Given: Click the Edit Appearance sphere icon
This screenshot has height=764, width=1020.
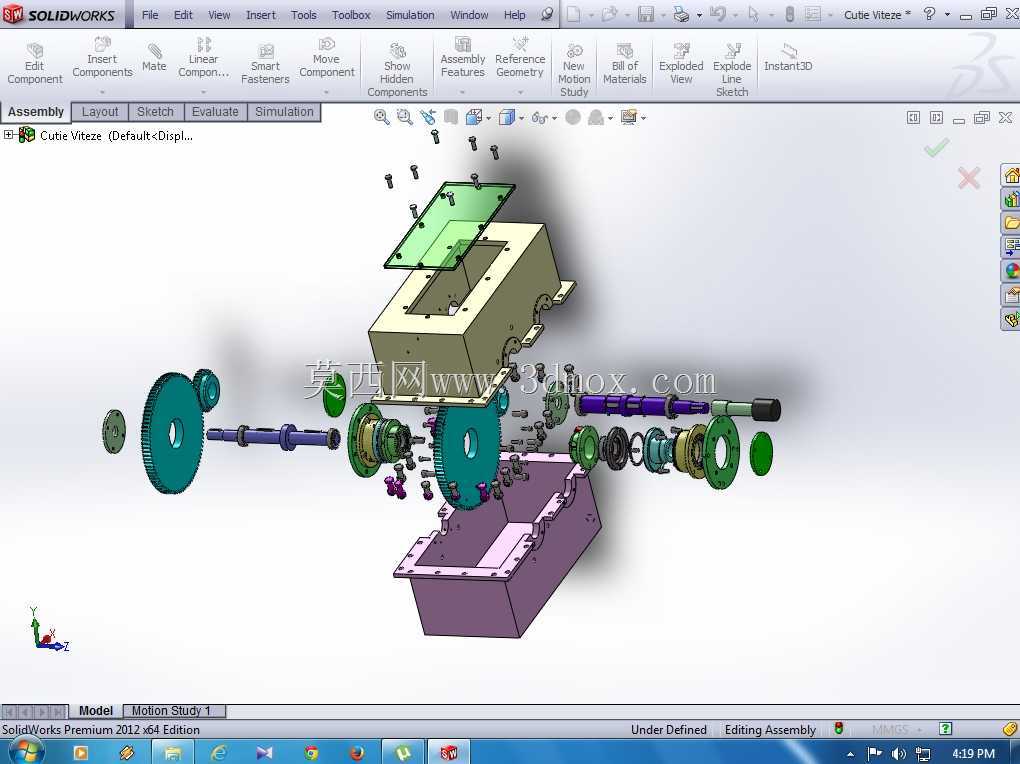Looking at the screenshot, I should click(573, 117).
